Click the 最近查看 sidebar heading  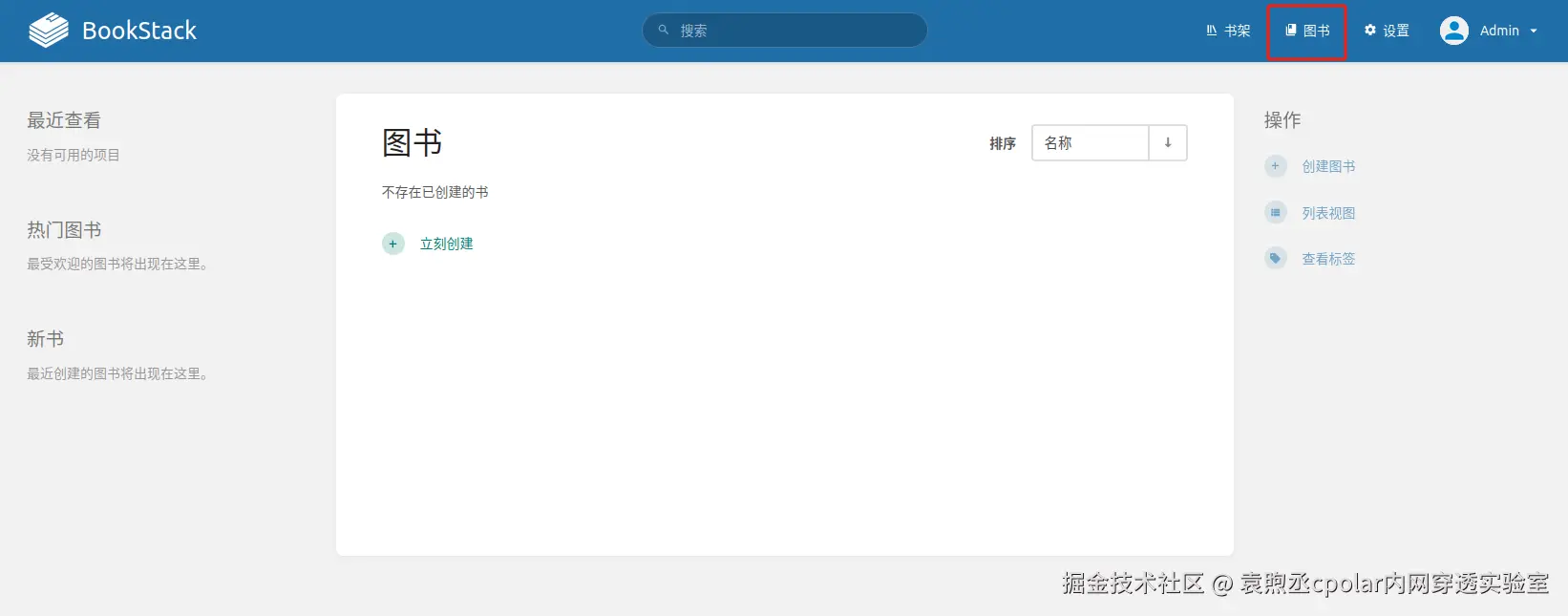pos(64,120)
